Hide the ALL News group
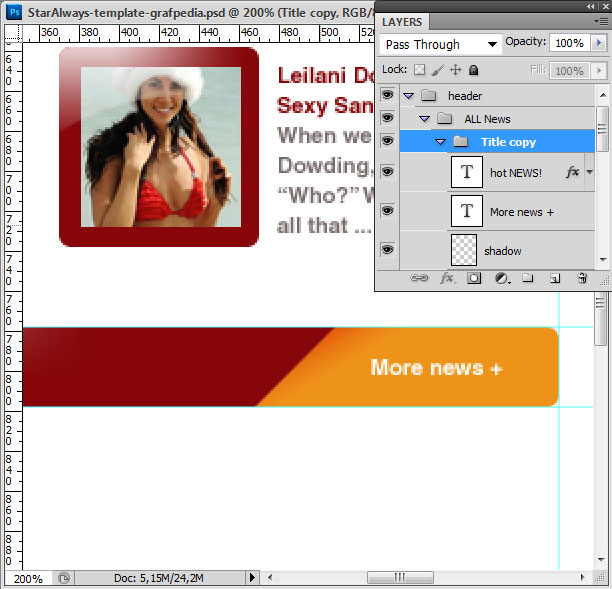This screenshot has width=612, height=589. 387,118
